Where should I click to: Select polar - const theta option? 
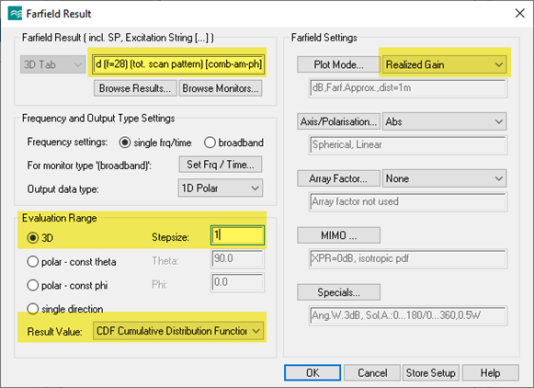point(33,262)
